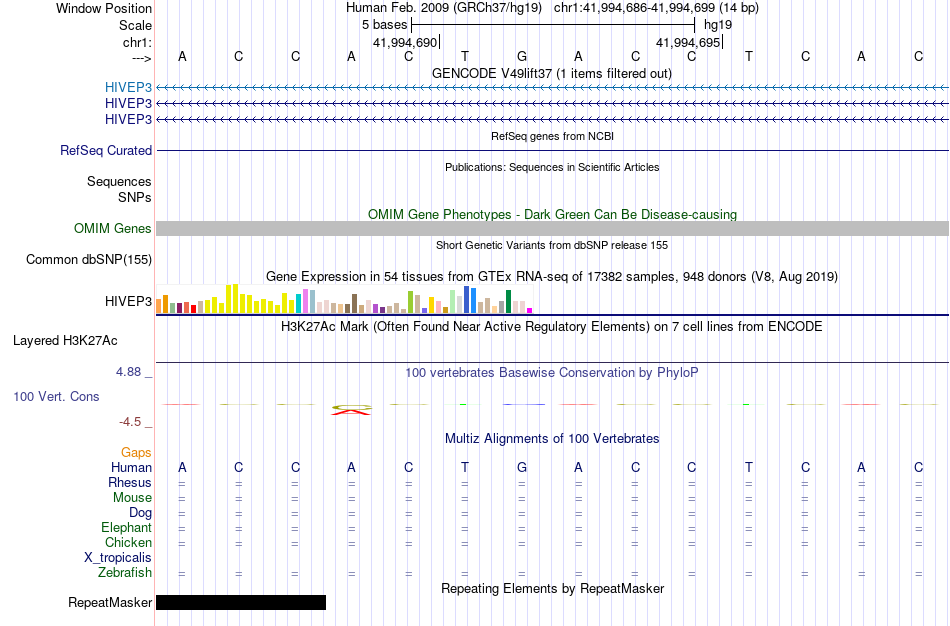Click the Human species label

coord(131,467)
